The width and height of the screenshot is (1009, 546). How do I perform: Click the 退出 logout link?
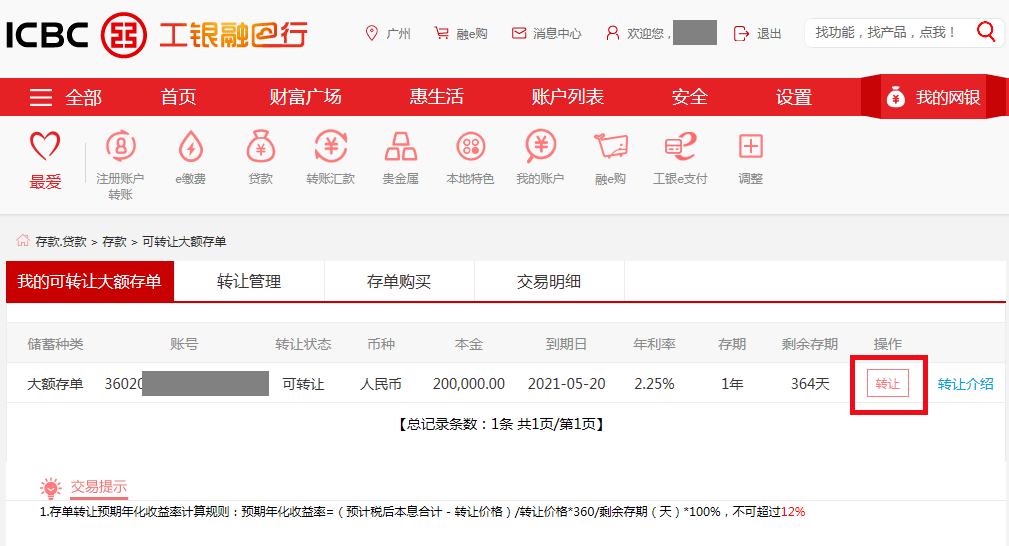pyautogui.click(x=757, y=33)
